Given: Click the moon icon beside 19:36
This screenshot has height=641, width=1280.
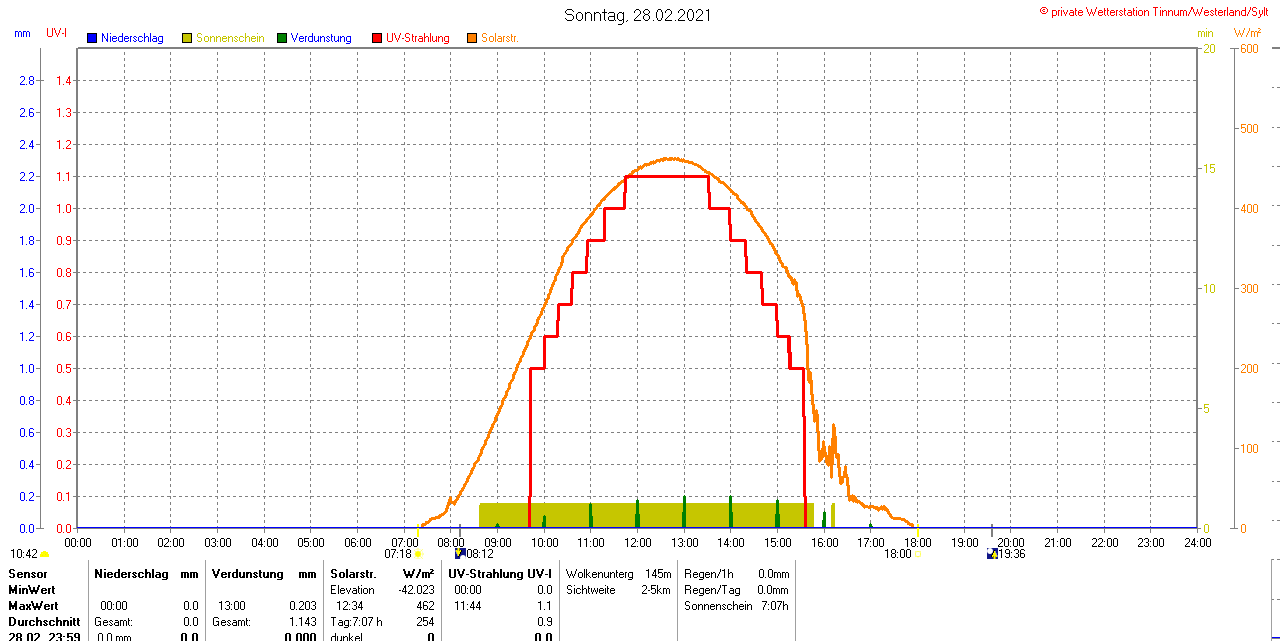Looking at the screenshot, I should [991, 553].
